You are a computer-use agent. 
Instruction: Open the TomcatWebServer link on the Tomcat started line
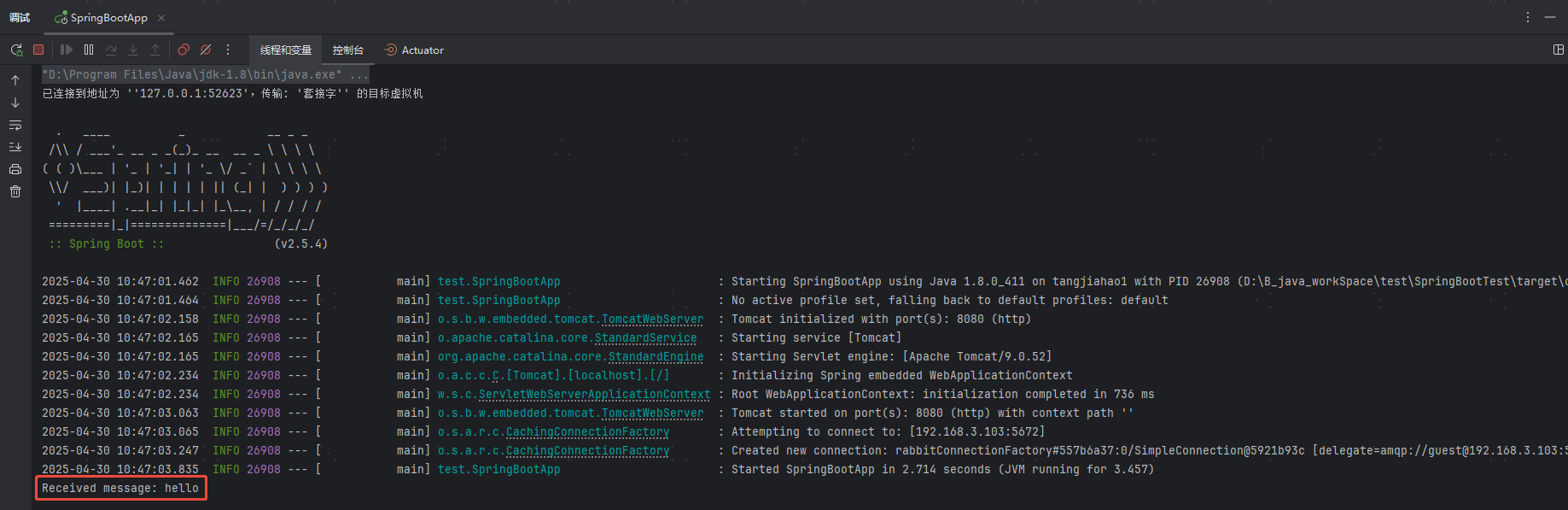click(x=652, y=413)
